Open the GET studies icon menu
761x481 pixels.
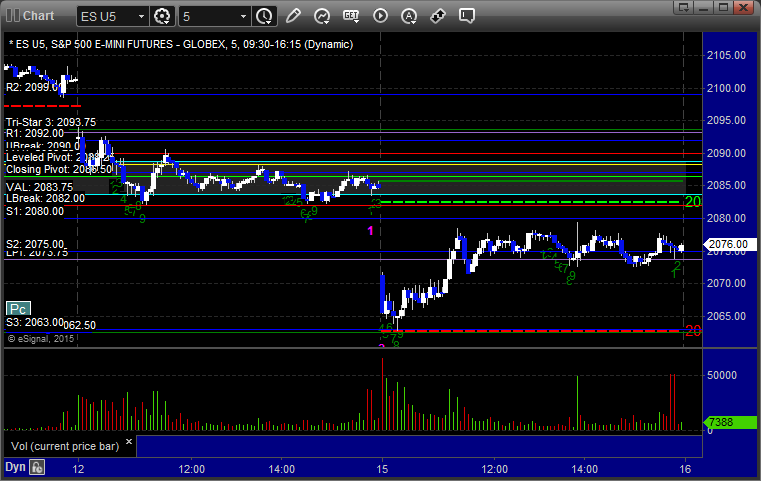351,16
